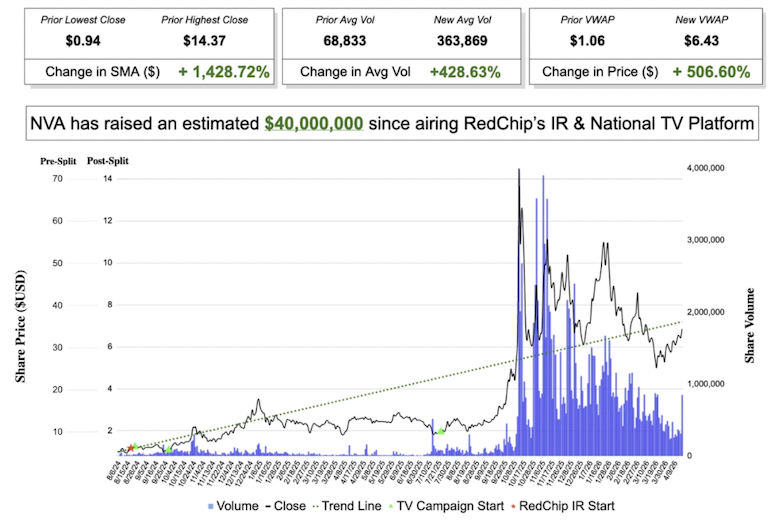769x522 pixels.
Task: Click the 2,000,000 volume axis label
Action: [x=706, y=312]
